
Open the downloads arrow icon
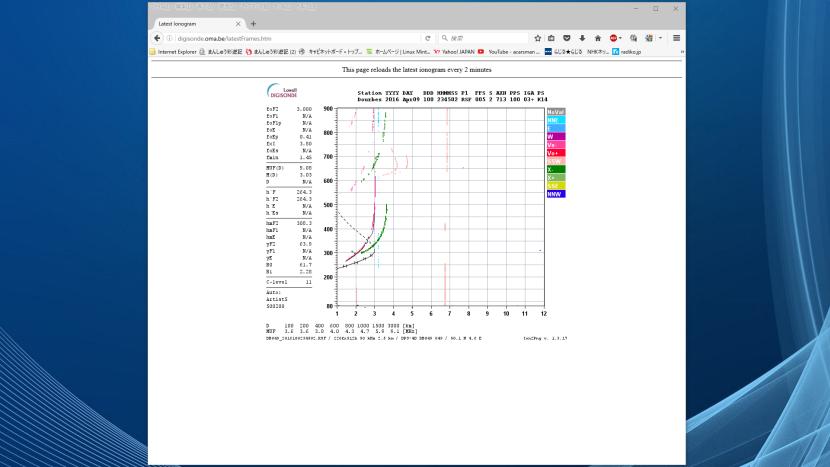[582, 38]
